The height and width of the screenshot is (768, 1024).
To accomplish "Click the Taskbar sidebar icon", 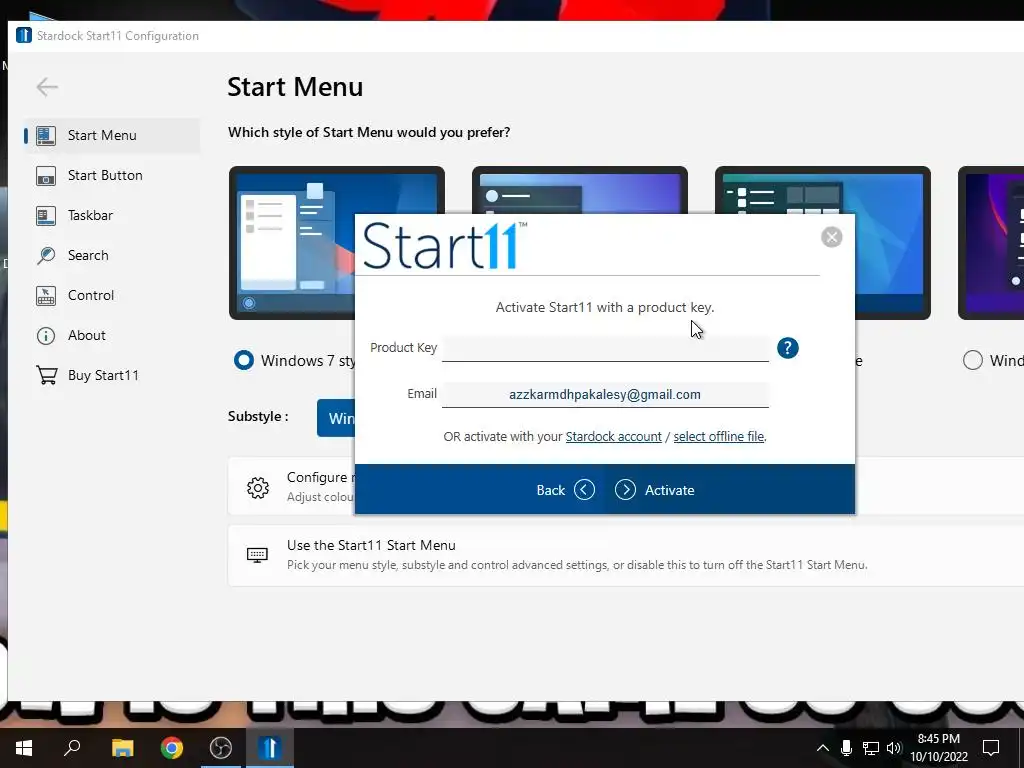I will [46, 216].
